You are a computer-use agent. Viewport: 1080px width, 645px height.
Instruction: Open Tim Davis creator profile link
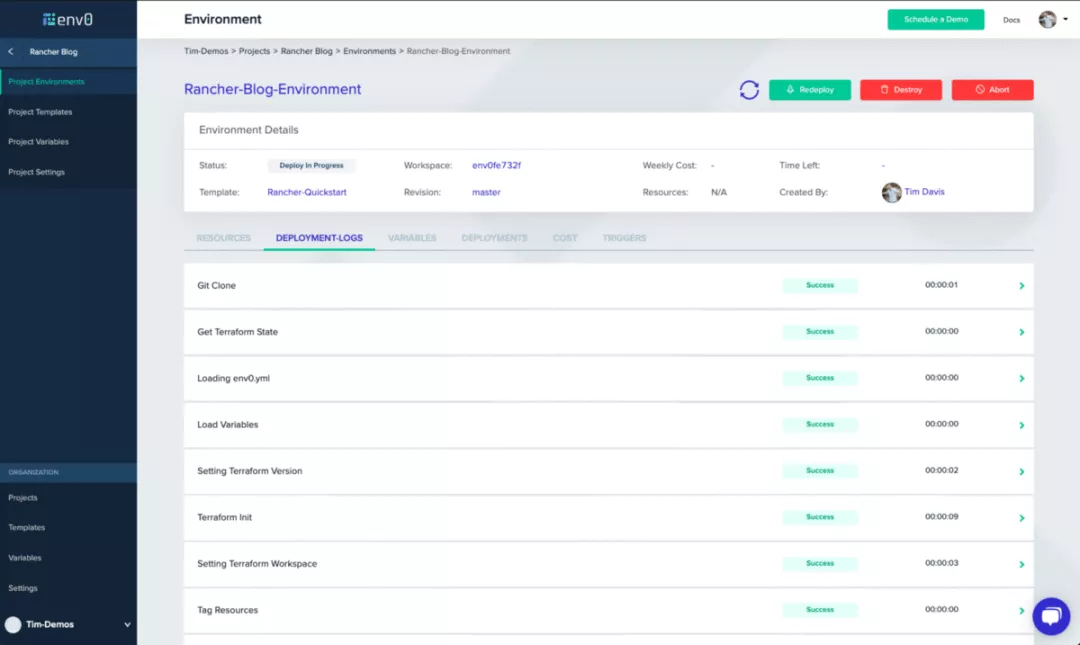924,192
